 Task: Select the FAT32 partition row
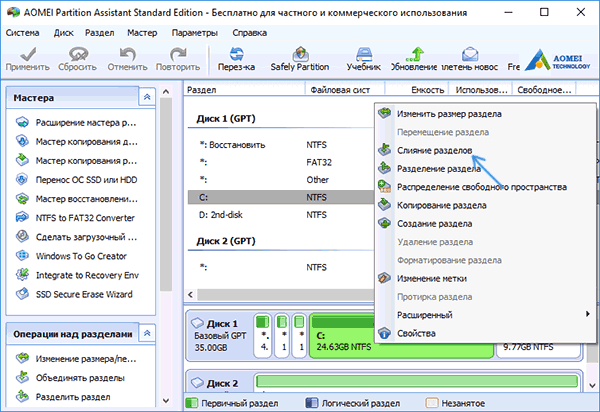coord(281,163)
